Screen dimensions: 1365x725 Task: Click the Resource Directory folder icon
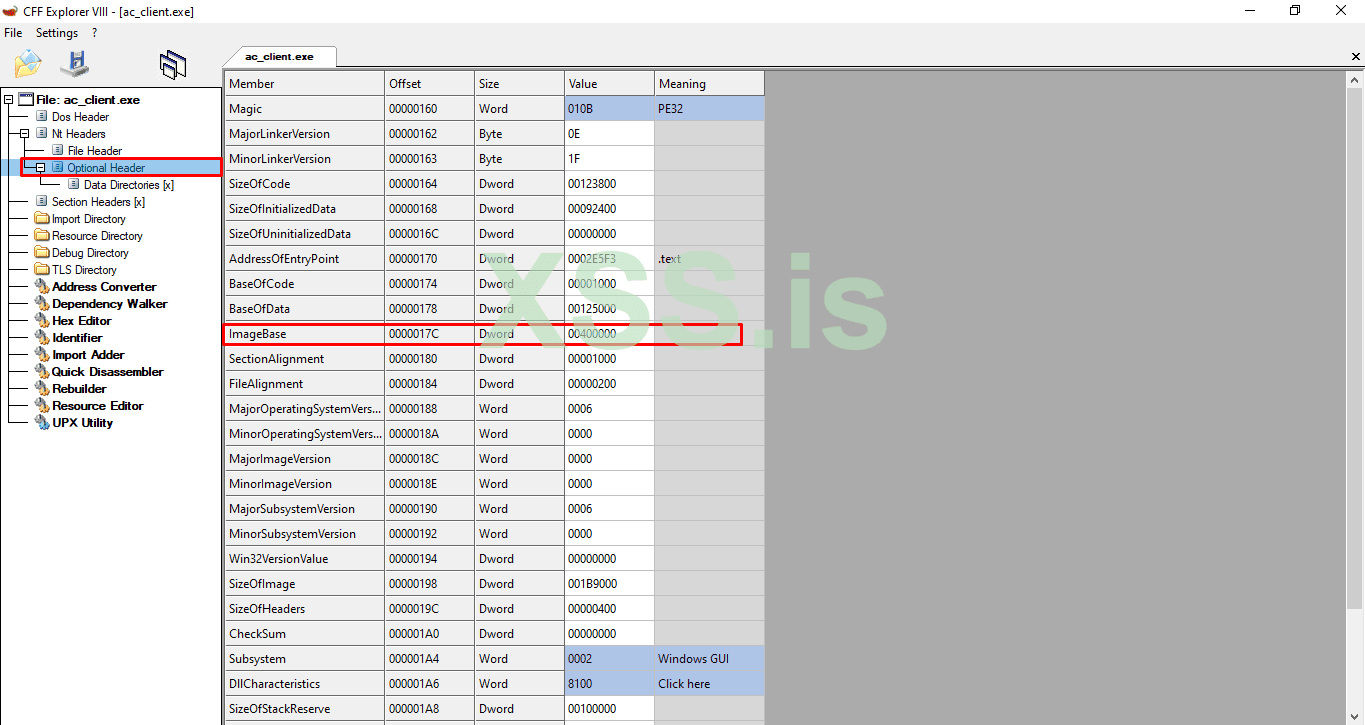(x=42, y=236)
